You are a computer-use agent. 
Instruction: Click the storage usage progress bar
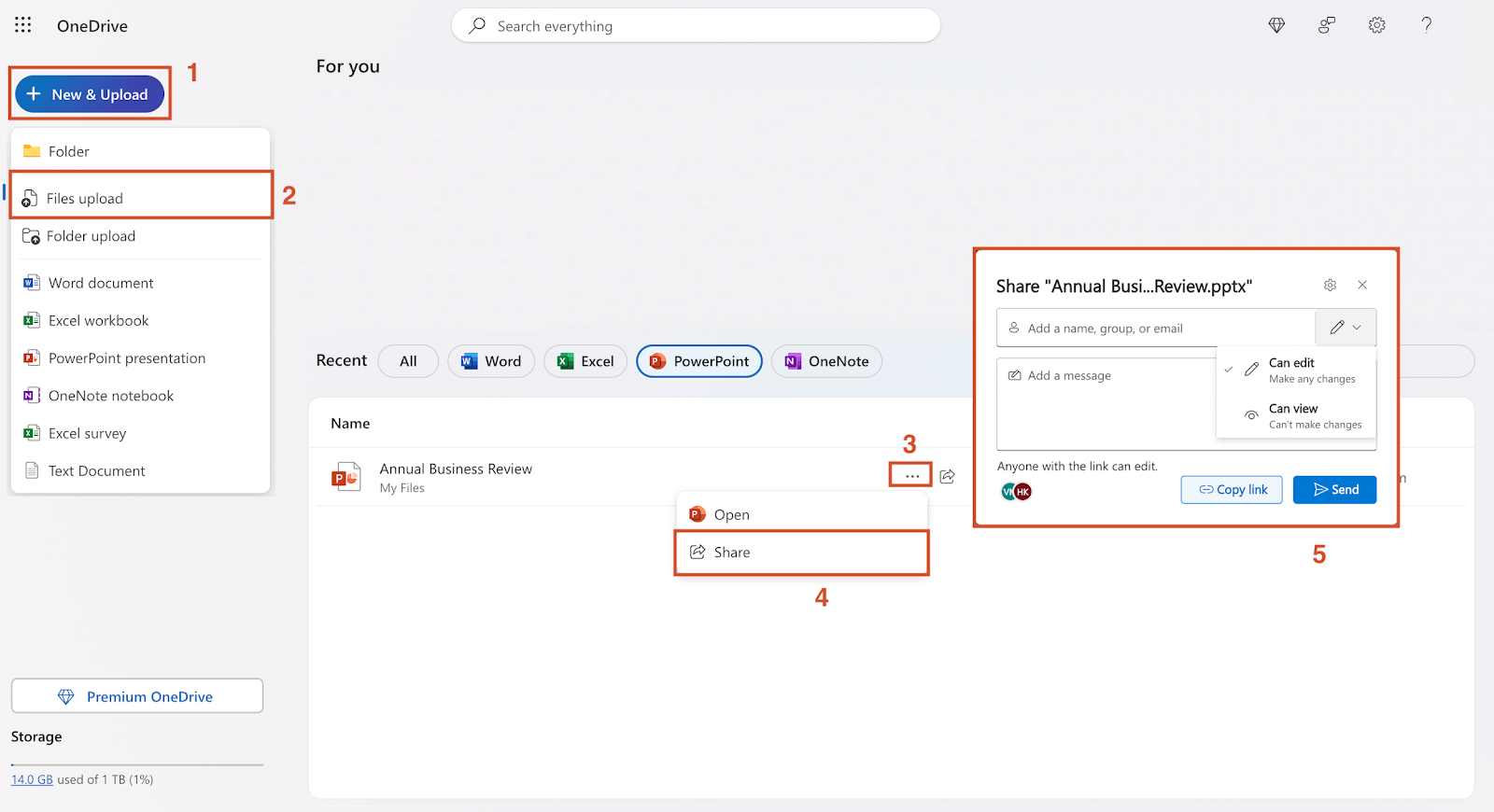pyautogui.click(x=137, y=764)
